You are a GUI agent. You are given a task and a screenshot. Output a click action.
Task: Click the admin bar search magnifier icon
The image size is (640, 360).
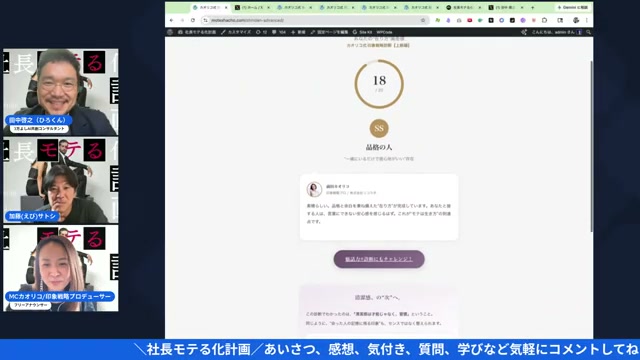point(589,32)
